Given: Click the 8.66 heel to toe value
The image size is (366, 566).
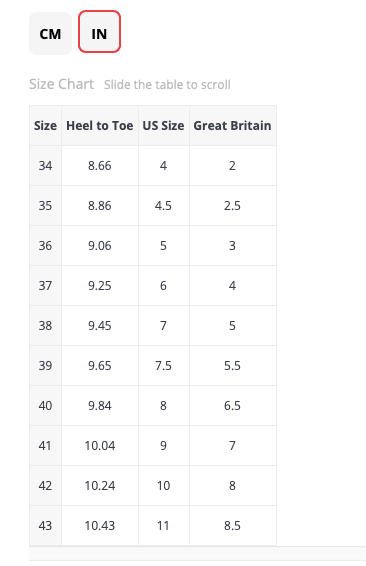Looking at the screenshot, I should 100,166.
